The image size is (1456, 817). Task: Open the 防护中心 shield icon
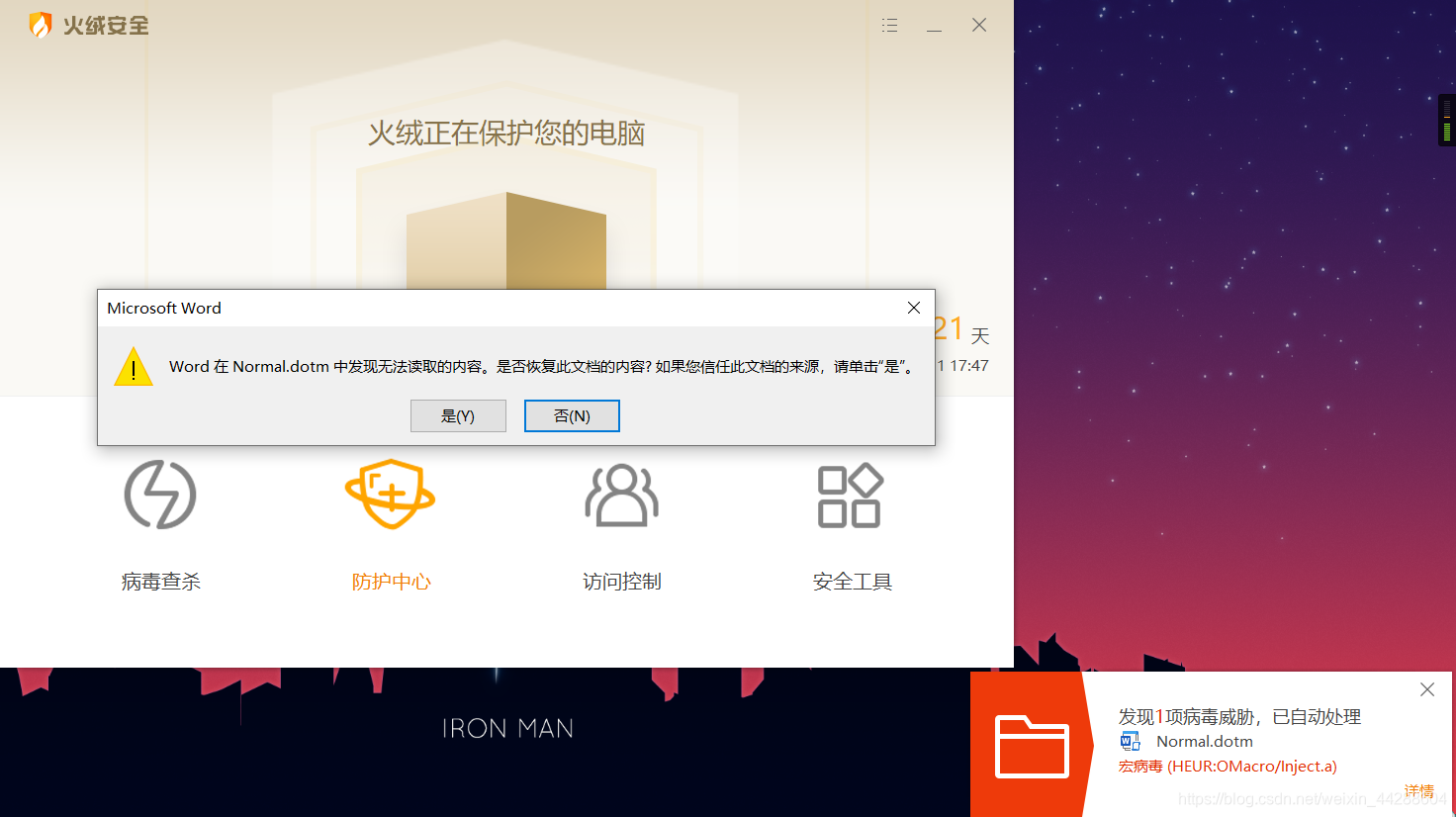(391, 494)
